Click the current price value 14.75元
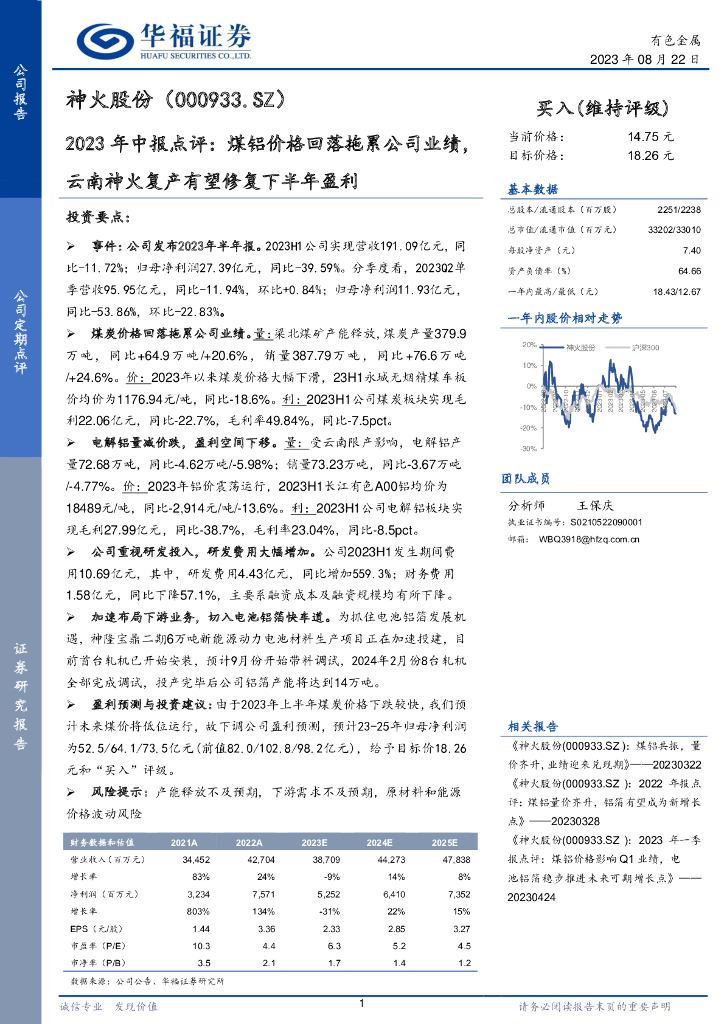The image size is (724, 1024). 651,136
